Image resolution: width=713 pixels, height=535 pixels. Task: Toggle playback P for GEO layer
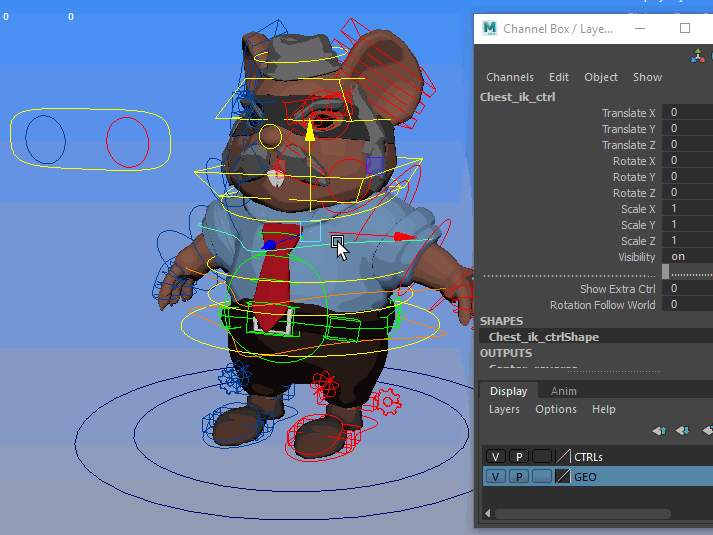tap(519, 476)
